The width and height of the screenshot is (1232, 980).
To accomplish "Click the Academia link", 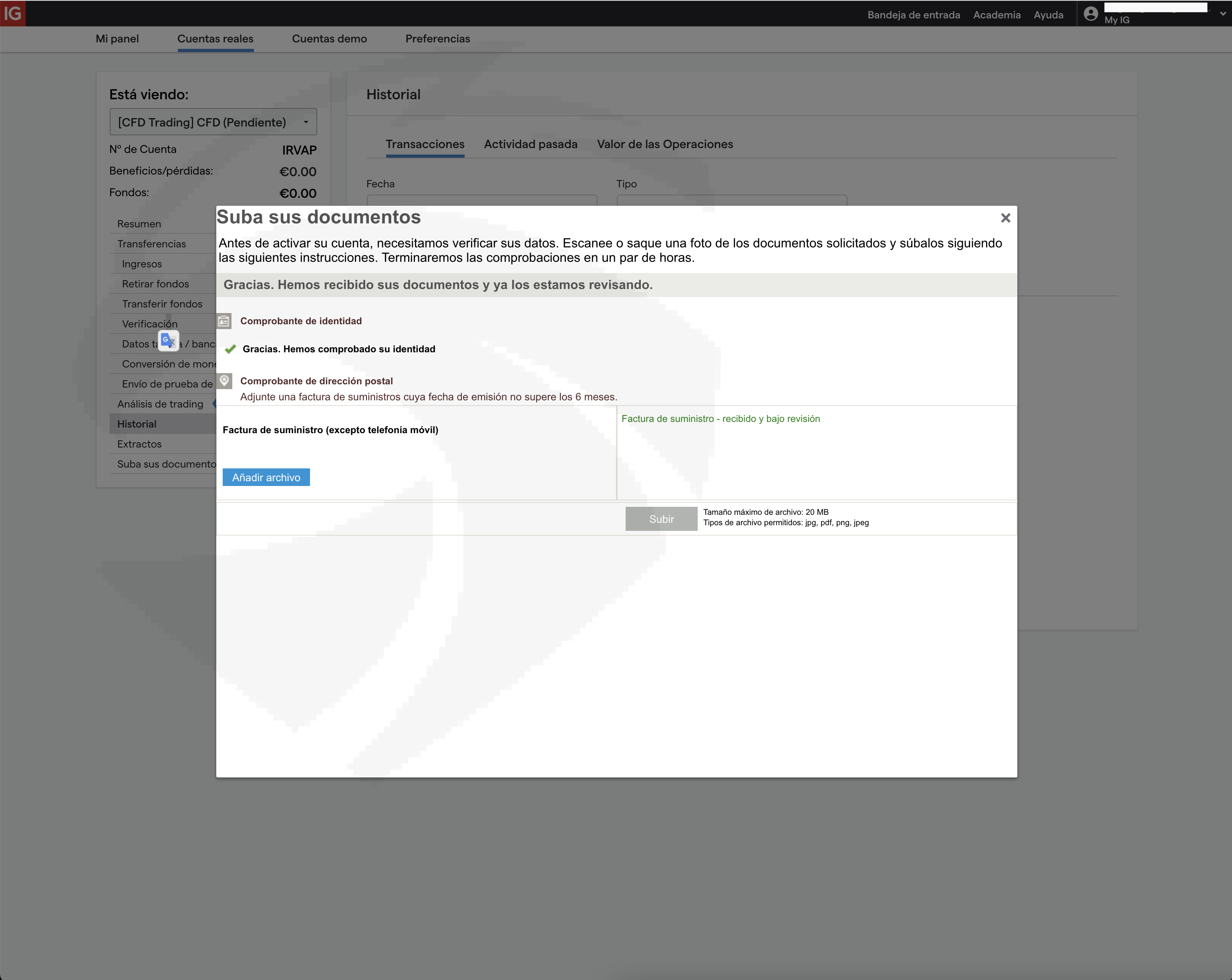I will pyautogui.click(x=996, y=15).
